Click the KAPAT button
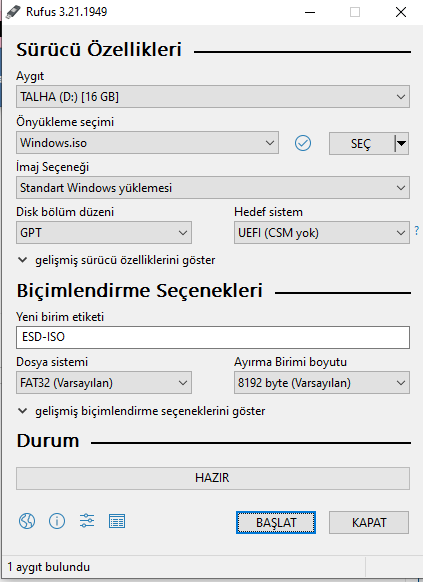The height and width of the screenshot is (582, 423). [369, 523]
